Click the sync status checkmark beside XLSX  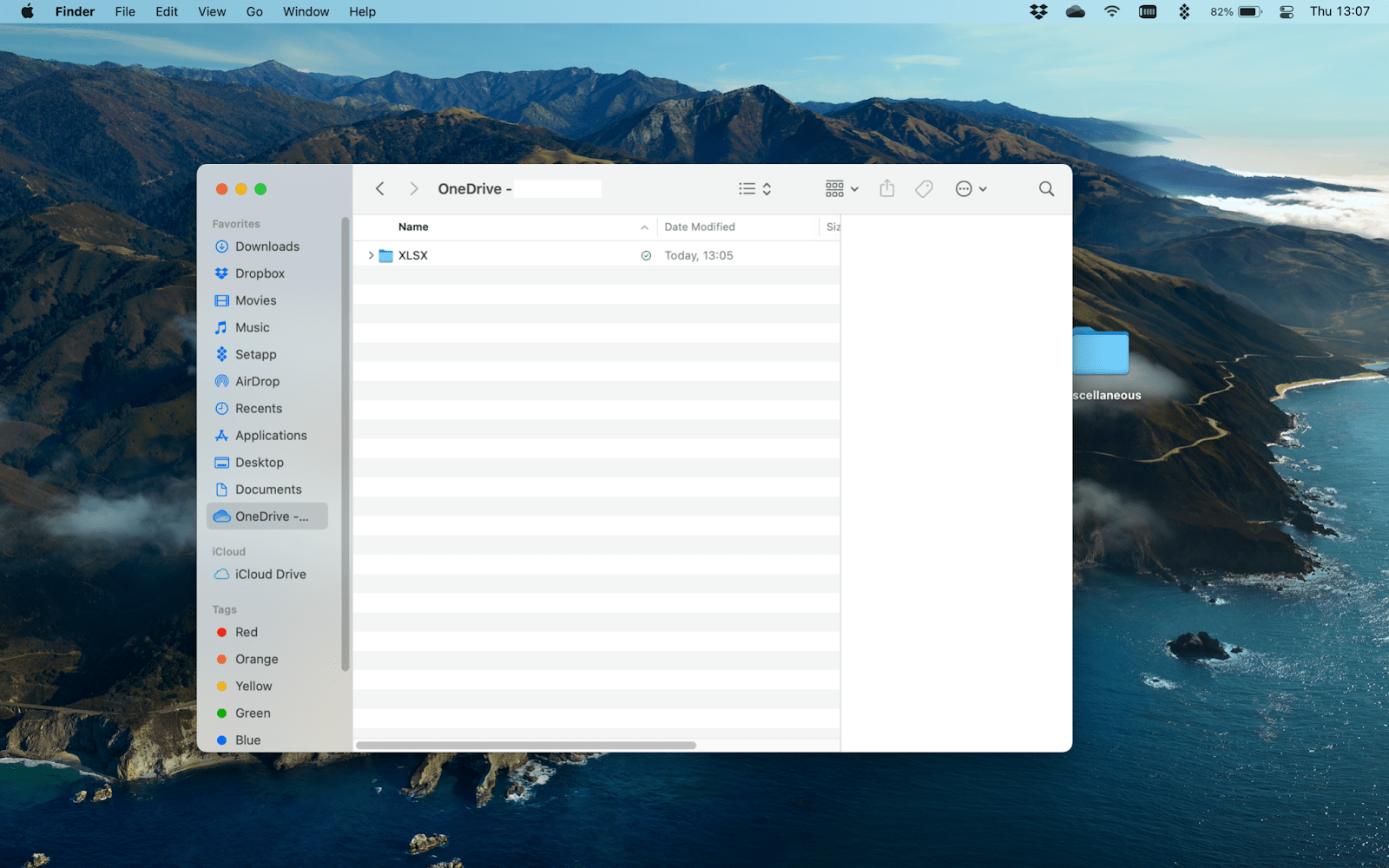(647, 254)
